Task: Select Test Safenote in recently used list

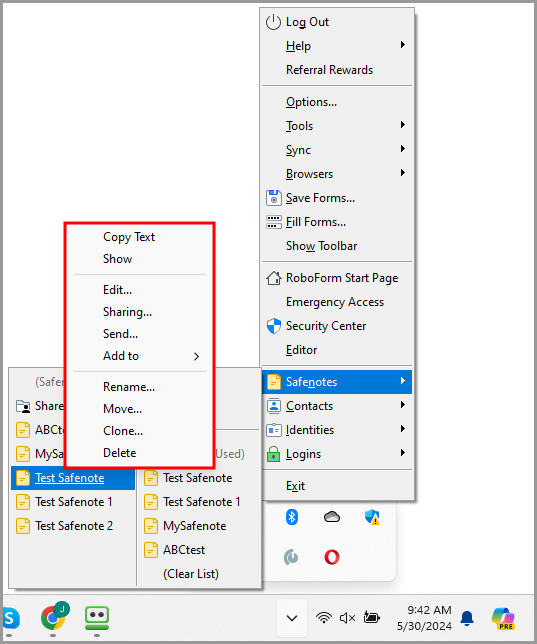Action: 199,478
